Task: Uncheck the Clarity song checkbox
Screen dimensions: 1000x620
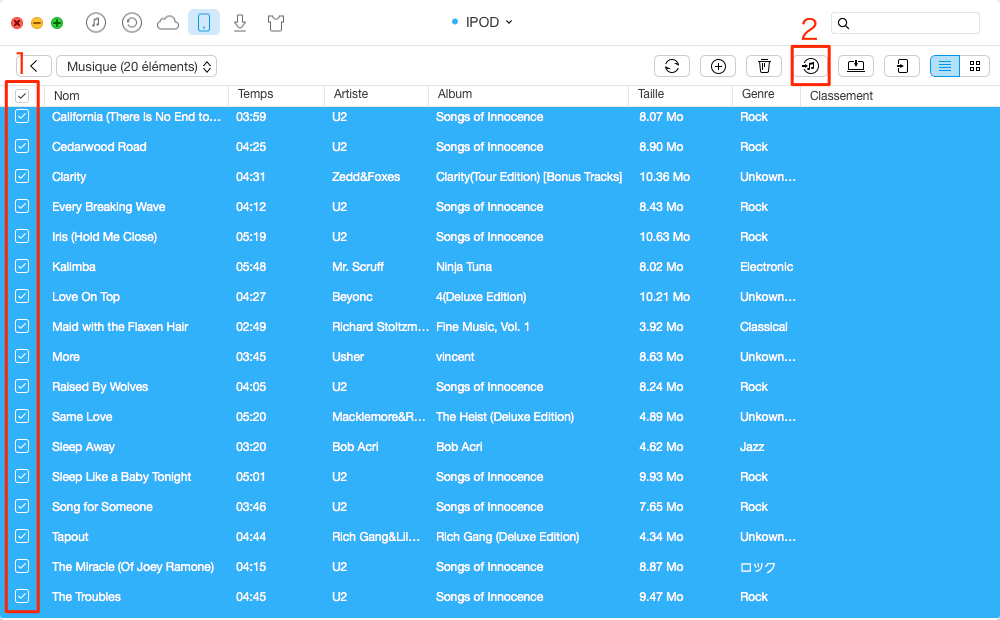Action: pyautogui.click(x=22, y=176)
